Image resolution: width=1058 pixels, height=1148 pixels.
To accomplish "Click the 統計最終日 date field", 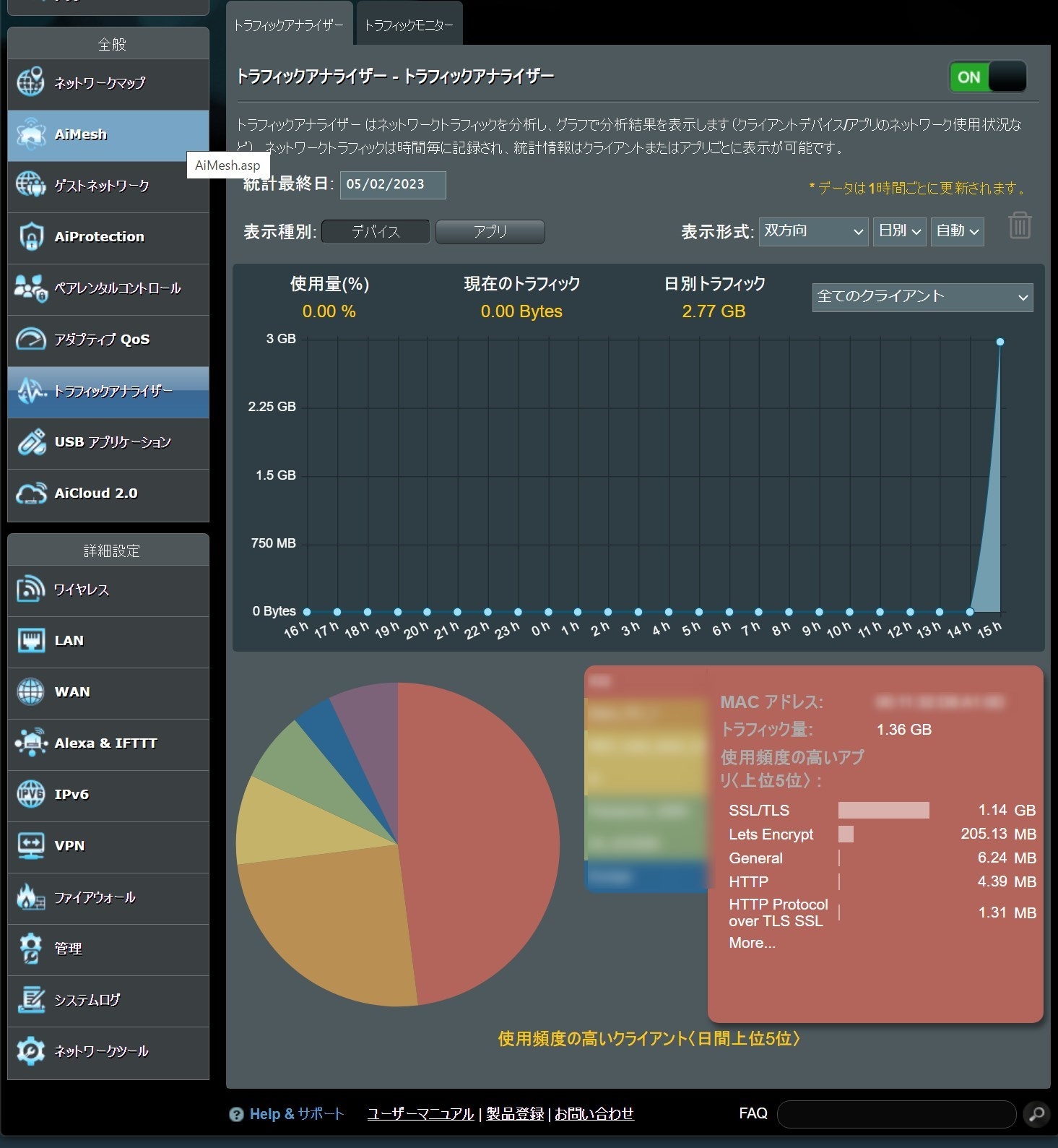I will pyautogui.click(x=392, y=185).
